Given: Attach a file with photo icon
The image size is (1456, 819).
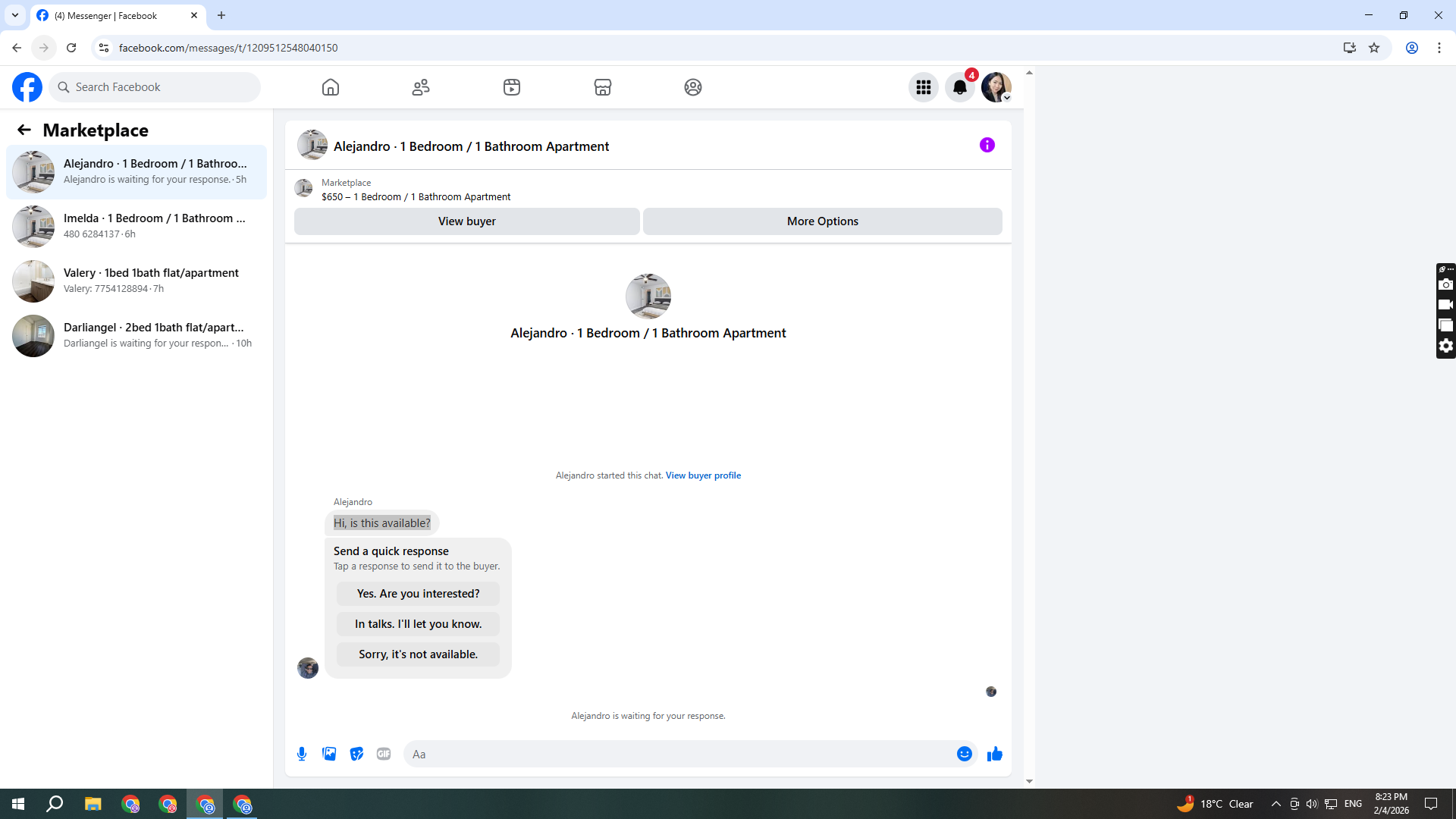Looking at the screenshot, I should pos(329,754).
